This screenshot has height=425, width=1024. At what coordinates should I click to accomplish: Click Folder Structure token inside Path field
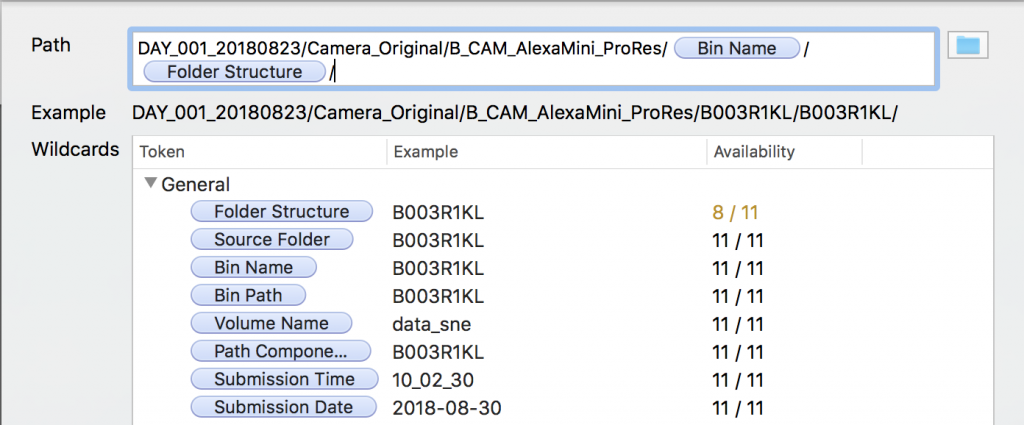(234, 72)
